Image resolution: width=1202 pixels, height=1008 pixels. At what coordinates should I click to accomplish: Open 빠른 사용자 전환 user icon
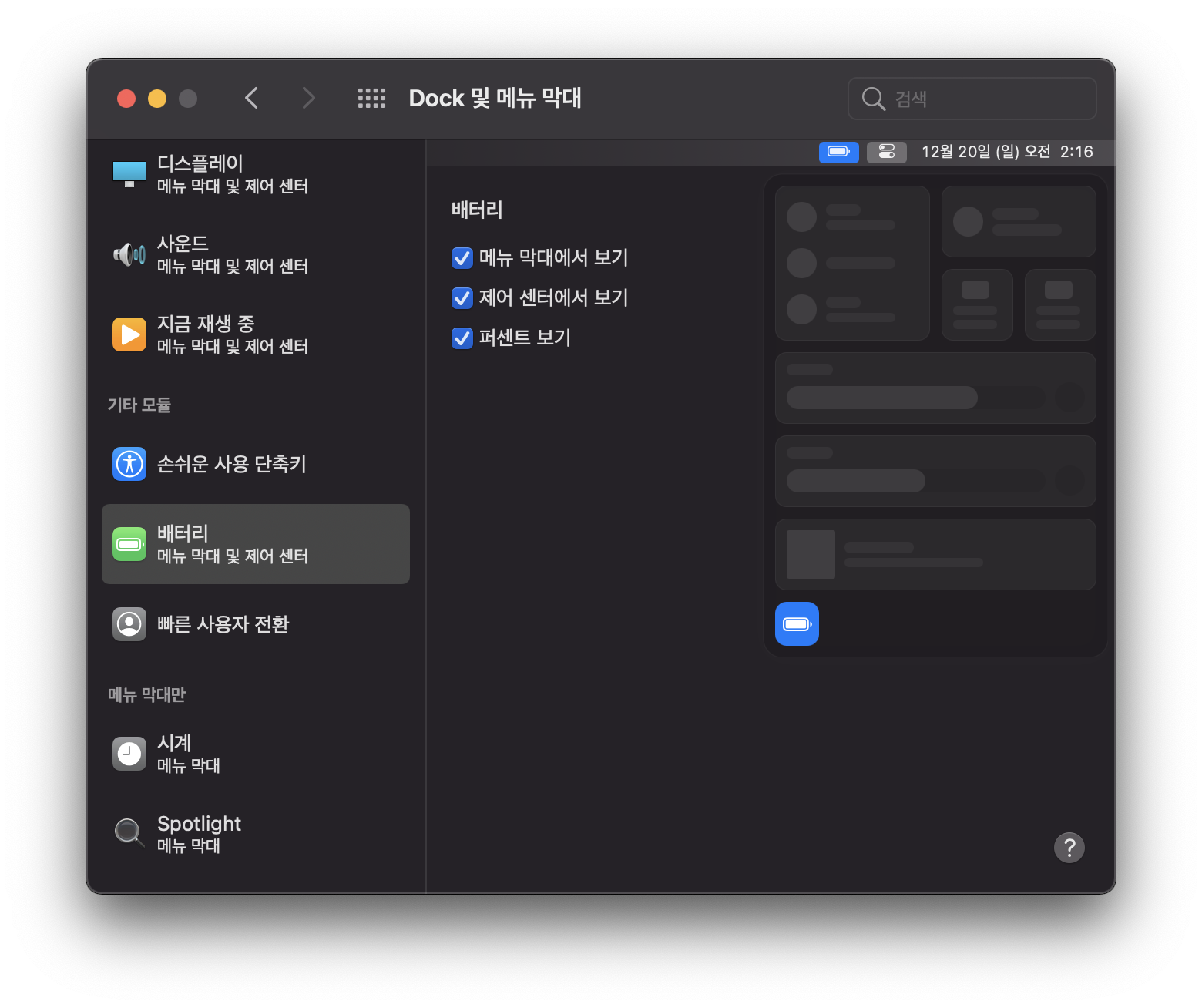point(129,624)
